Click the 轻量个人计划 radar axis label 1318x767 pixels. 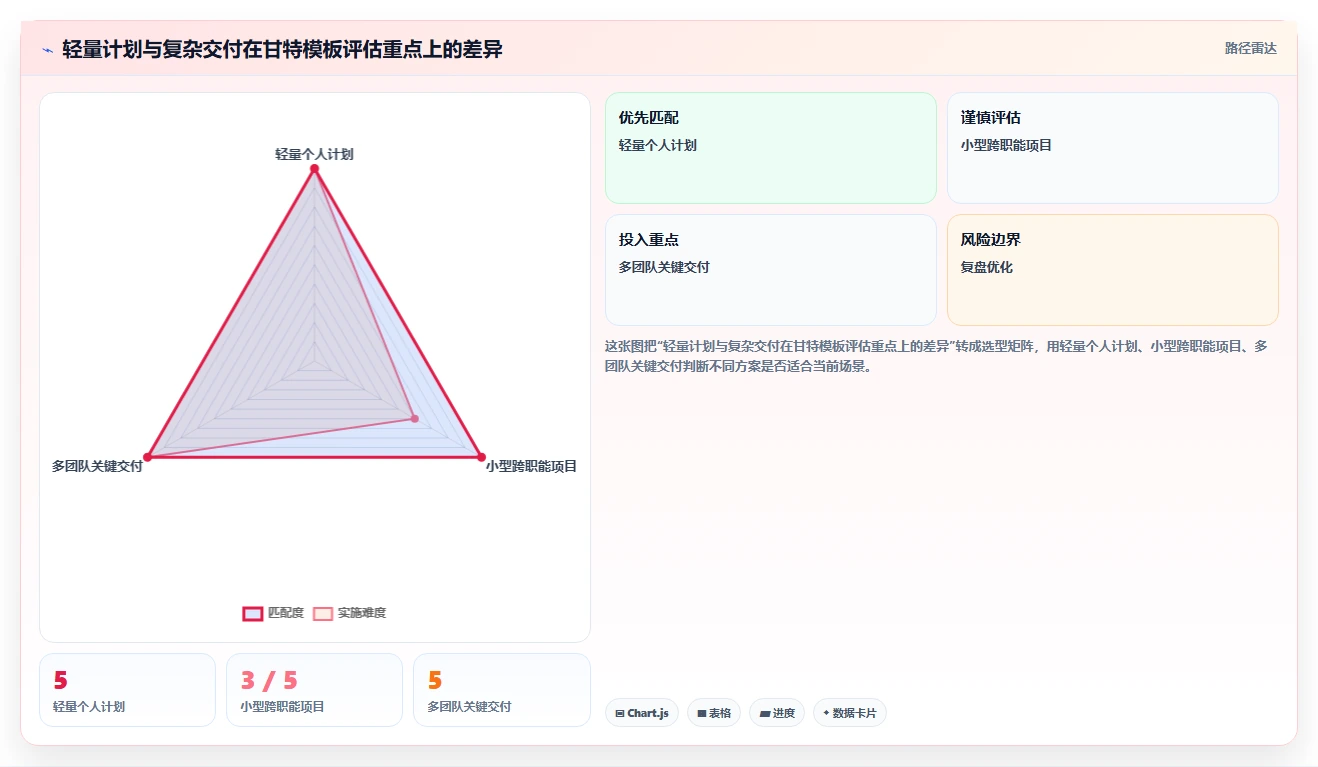click(314, 154)
